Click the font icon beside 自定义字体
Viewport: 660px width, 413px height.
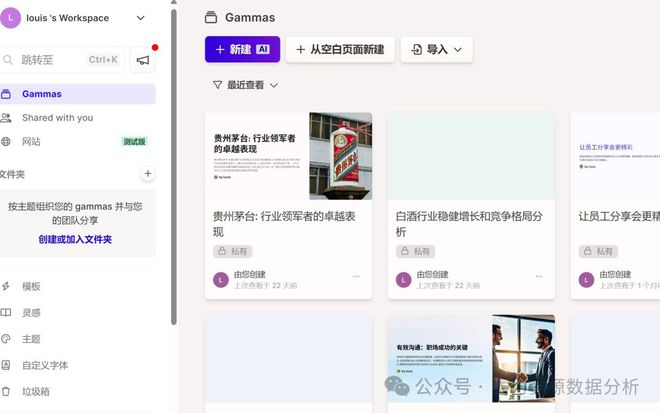click(x=5, y=365)
